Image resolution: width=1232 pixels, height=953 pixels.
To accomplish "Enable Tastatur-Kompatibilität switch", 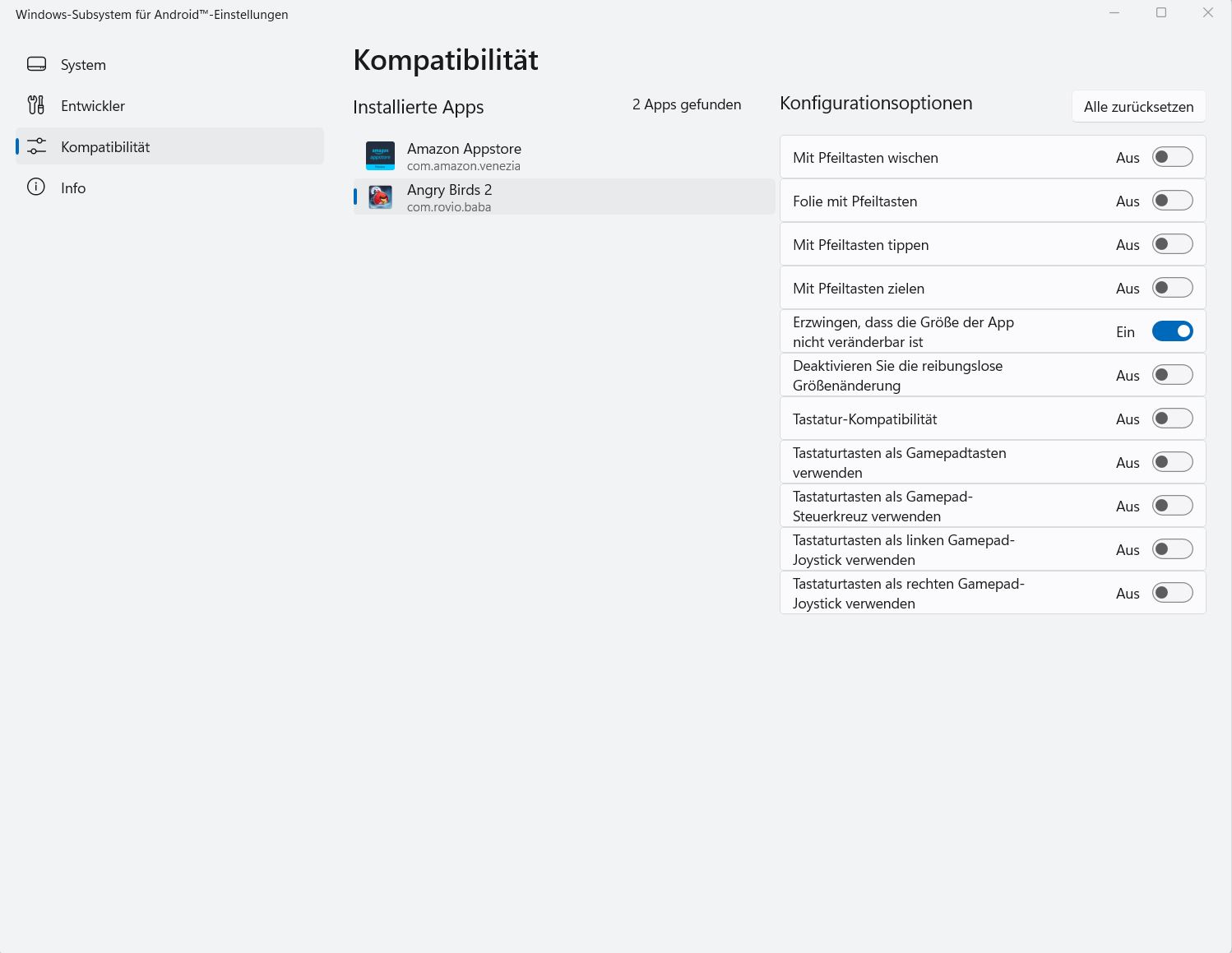I will click(1172, 419).
